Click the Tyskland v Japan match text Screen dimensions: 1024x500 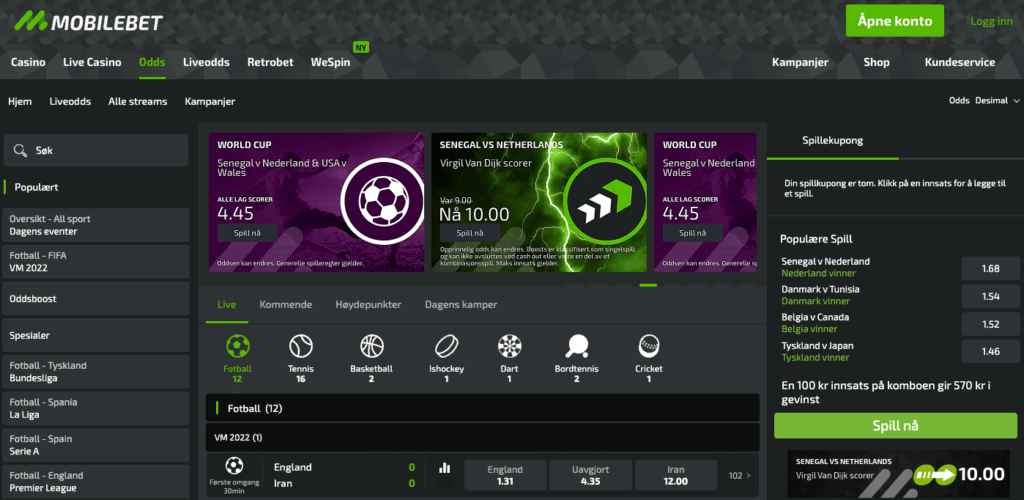pyautogui.click(x=818, y=345)
